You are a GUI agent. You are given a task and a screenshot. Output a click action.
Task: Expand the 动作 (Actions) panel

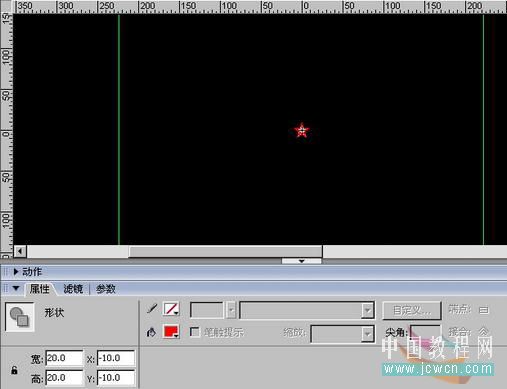pyautogui.click(x=16, y=272)
